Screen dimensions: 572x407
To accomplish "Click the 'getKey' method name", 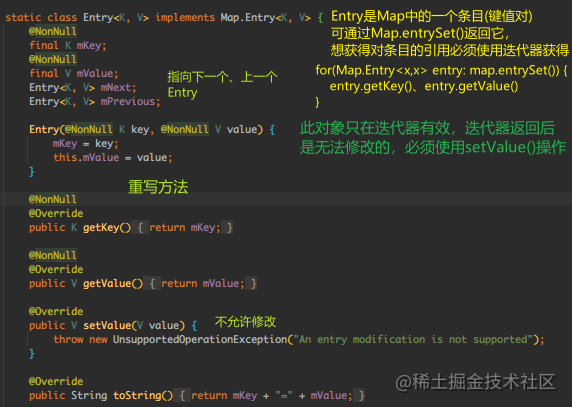I will point(101,228).
